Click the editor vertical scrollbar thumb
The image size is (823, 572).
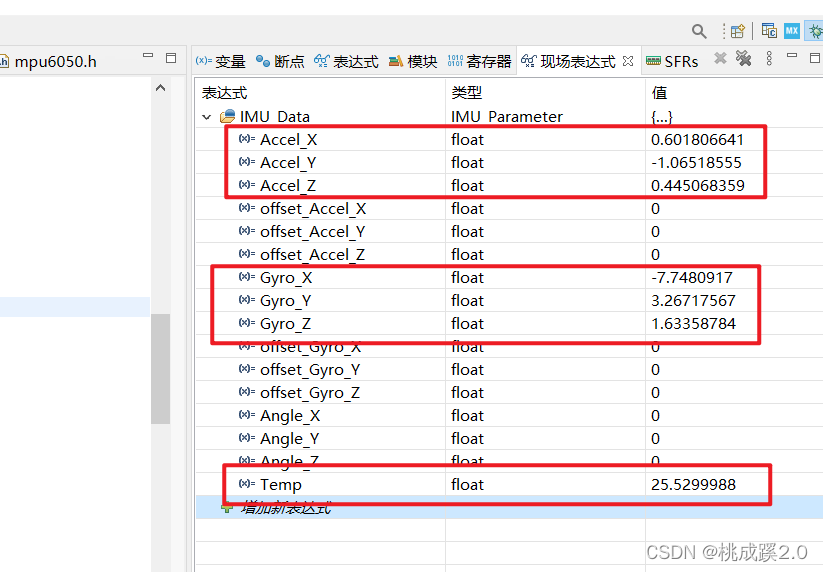tap(161, 368)
